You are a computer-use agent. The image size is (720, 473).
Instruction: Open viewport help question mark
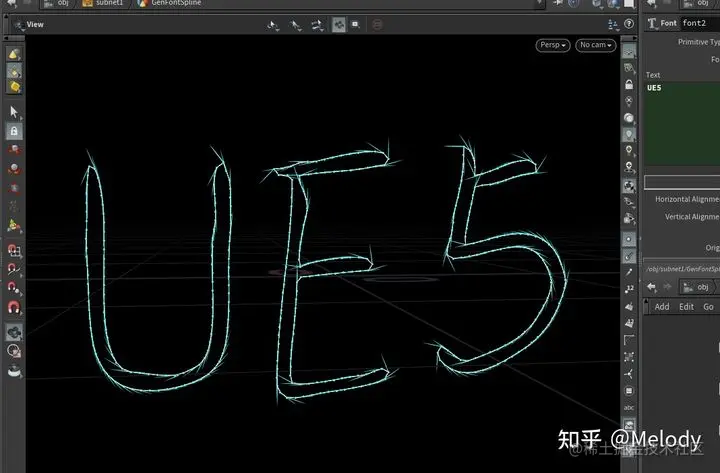pyautogui.click(x=629, y=24)
